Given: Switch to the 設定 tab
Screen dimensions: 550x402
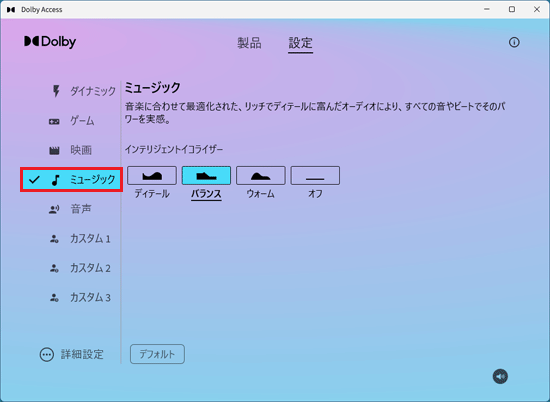Looking at the screenshot, I should coord(300,43).
